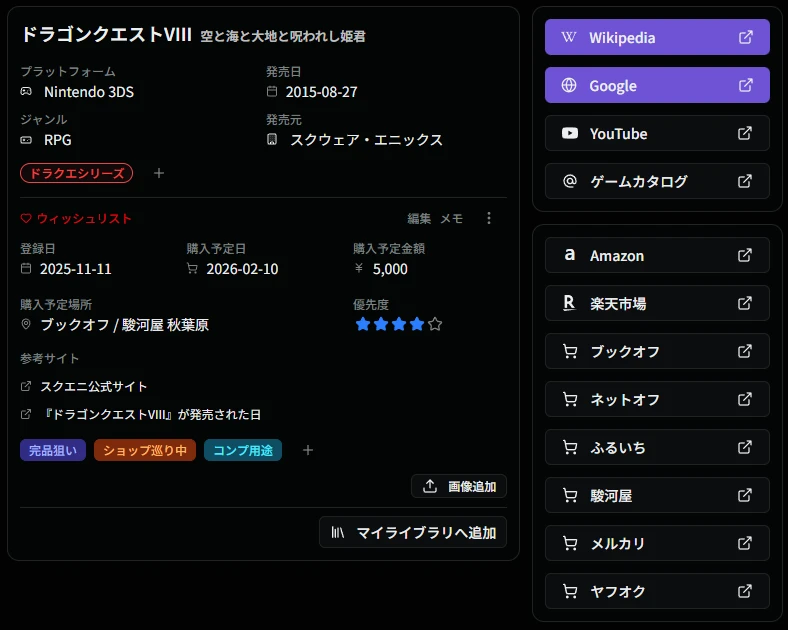Open the ヤフオク shop link
Image resolution: width=788 pixels, height=630 pixels.
click(x=657, y=591)
